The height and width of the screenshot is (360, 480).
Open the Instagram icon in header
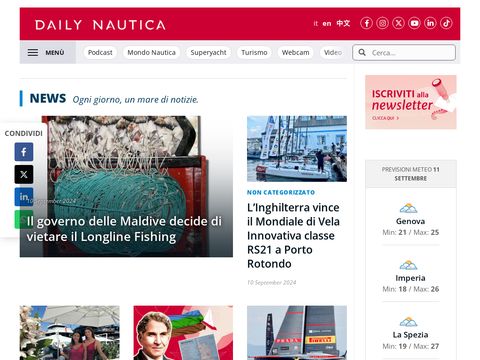382,23
